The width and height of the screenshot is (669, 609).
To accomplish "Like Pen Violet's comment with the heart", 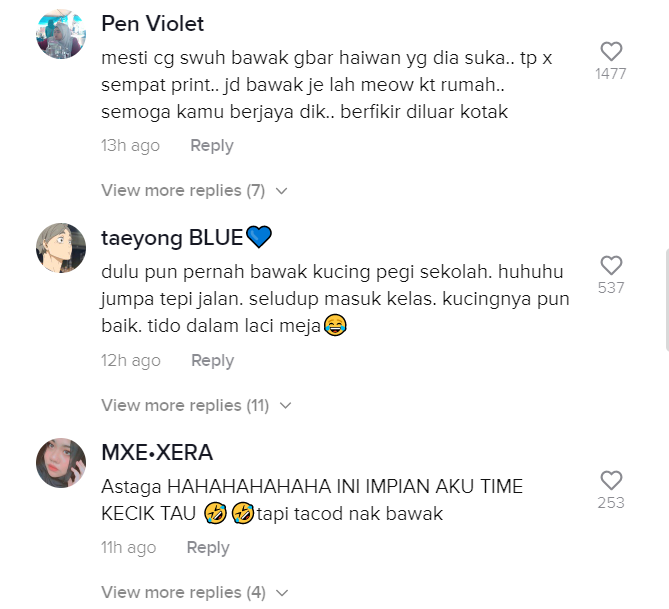I will 611,52.
